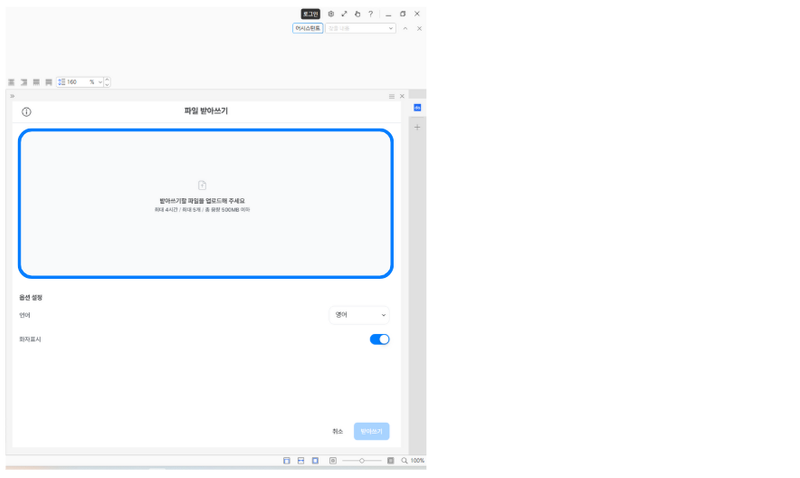Click the file upload drop area

point(206,204)
